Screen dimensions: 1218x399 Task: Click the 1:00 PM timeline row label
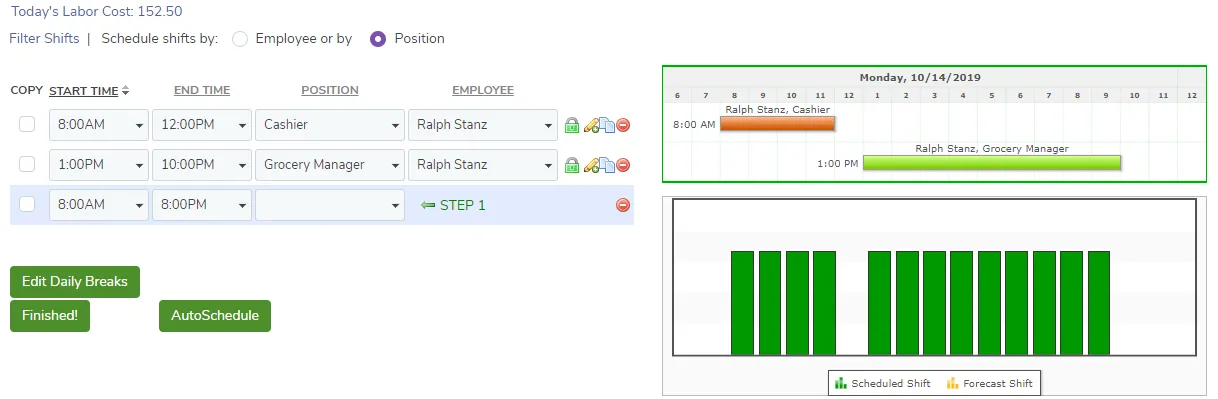pyautogui.click(x=838, y=163)
